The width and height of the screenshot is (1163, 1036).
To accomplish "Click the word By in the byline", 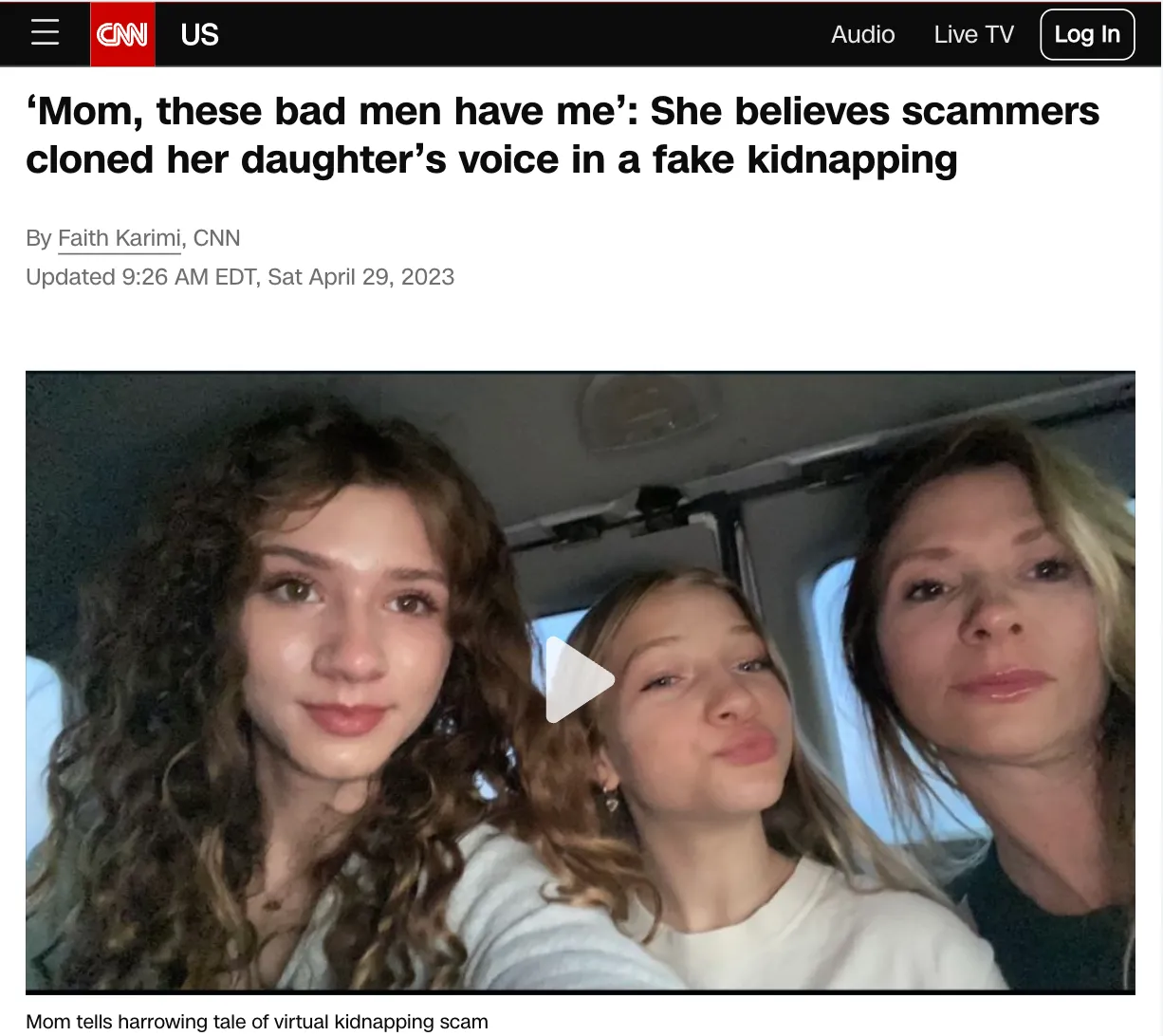I will (x=38, y=238).
